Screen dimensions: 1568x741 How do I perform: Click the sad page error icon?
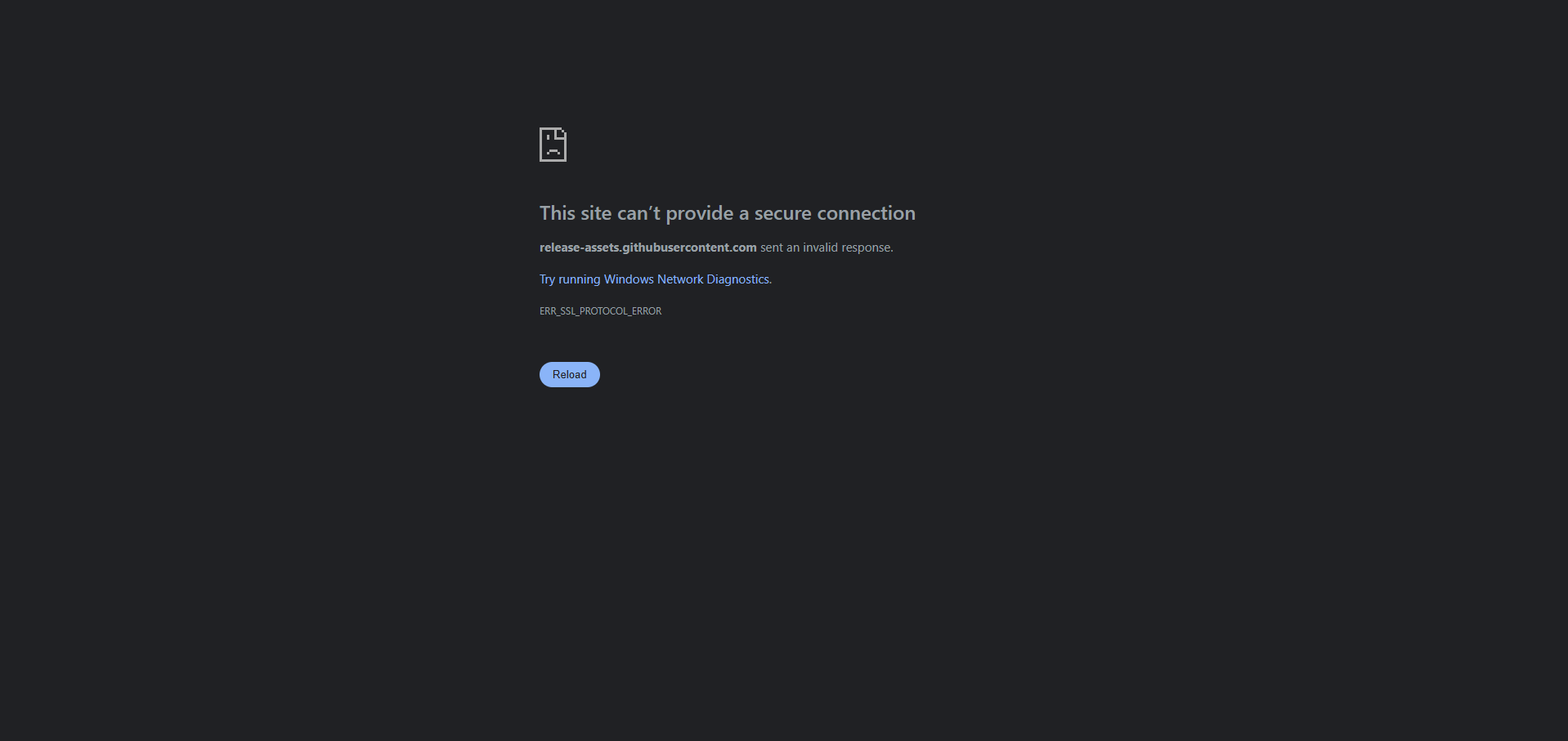pos(553,145)
